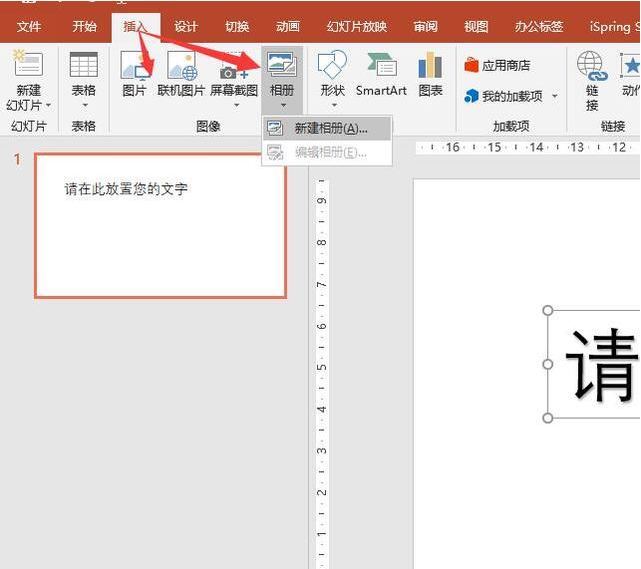Switch to the 幻灯片放映 tab
The height and width of the screenshot is (569, 641).
coord(356,27)
